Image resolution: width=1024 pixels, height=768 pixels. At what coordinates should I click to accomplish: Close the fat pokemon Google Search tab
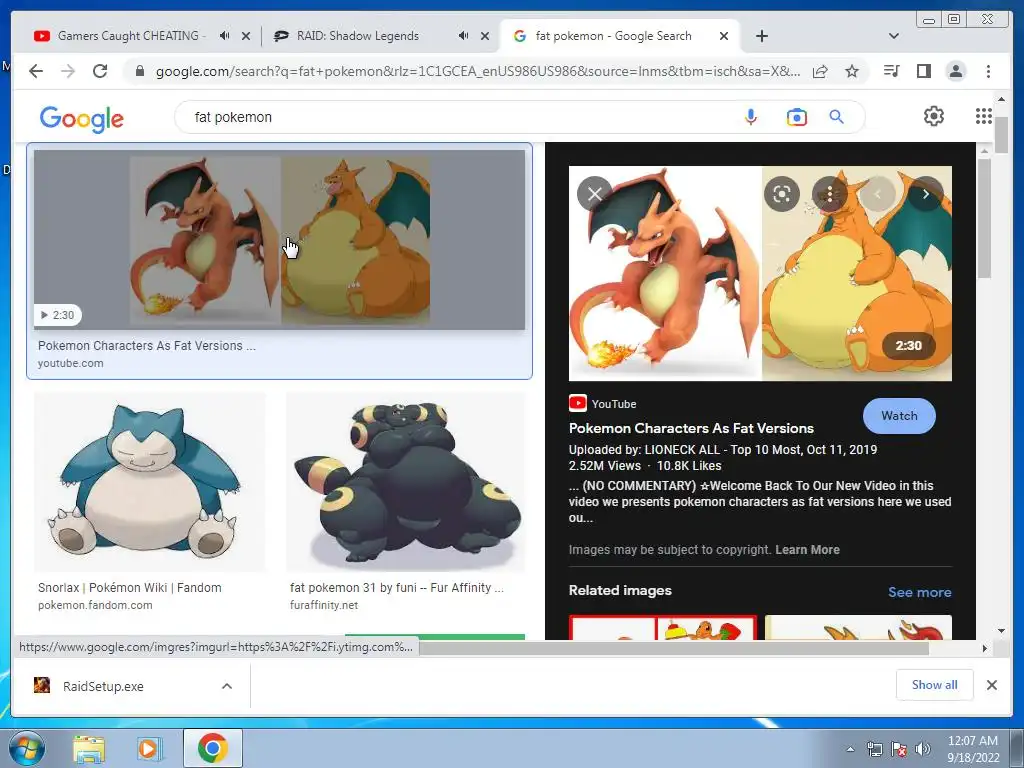724,37
